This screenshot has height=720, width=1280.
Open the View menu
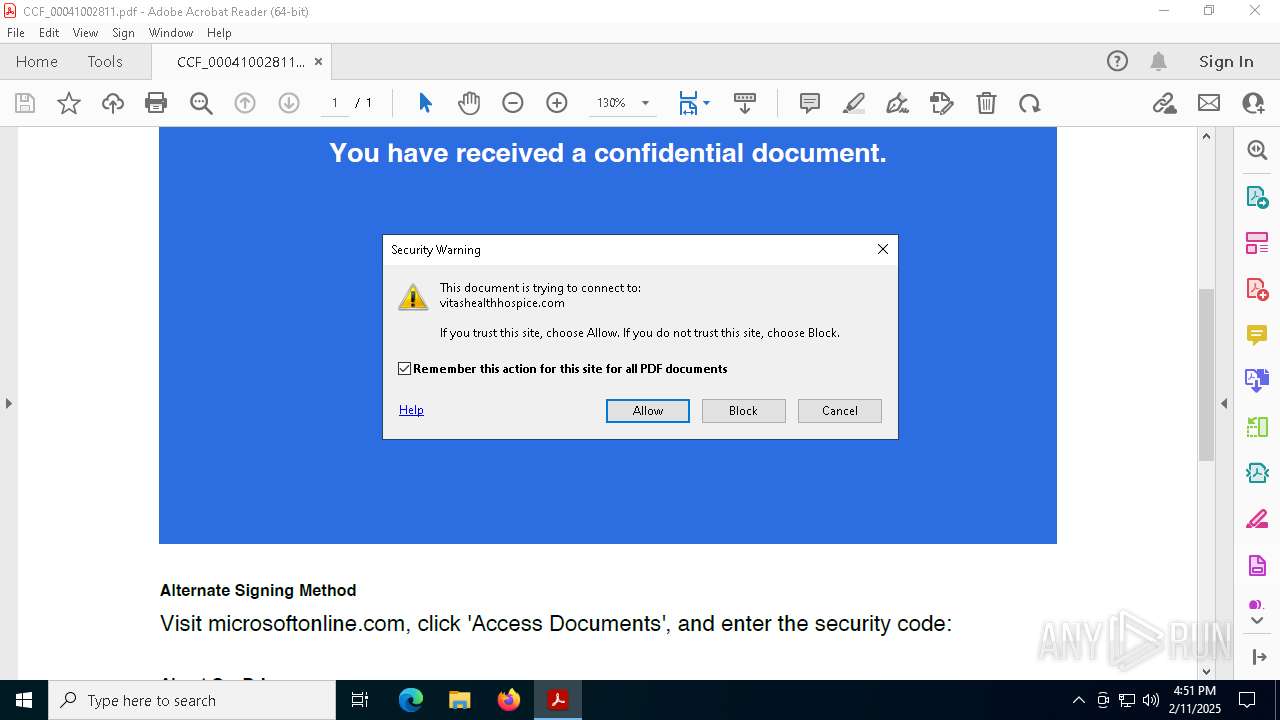(86, 32)
